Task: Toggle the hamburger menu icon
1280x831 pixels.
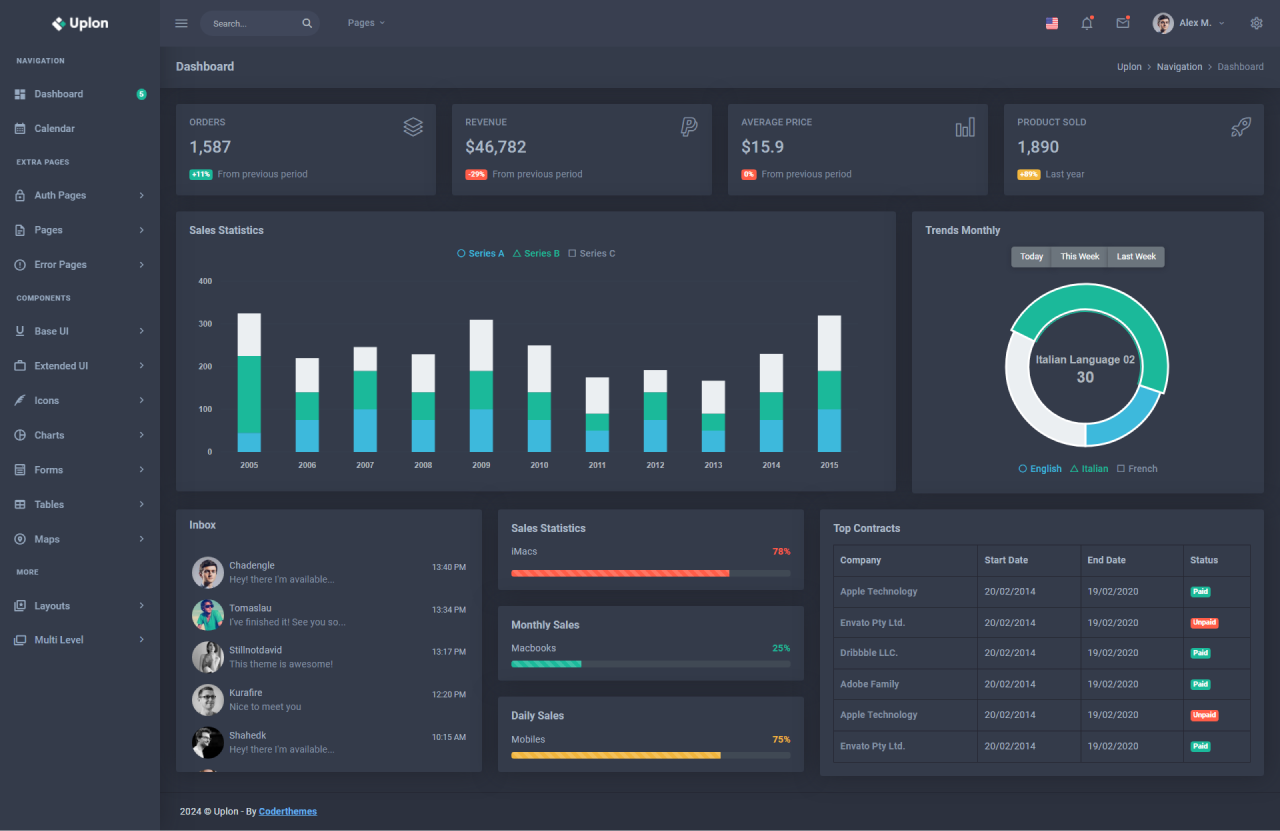Action: tap(181, 23)
